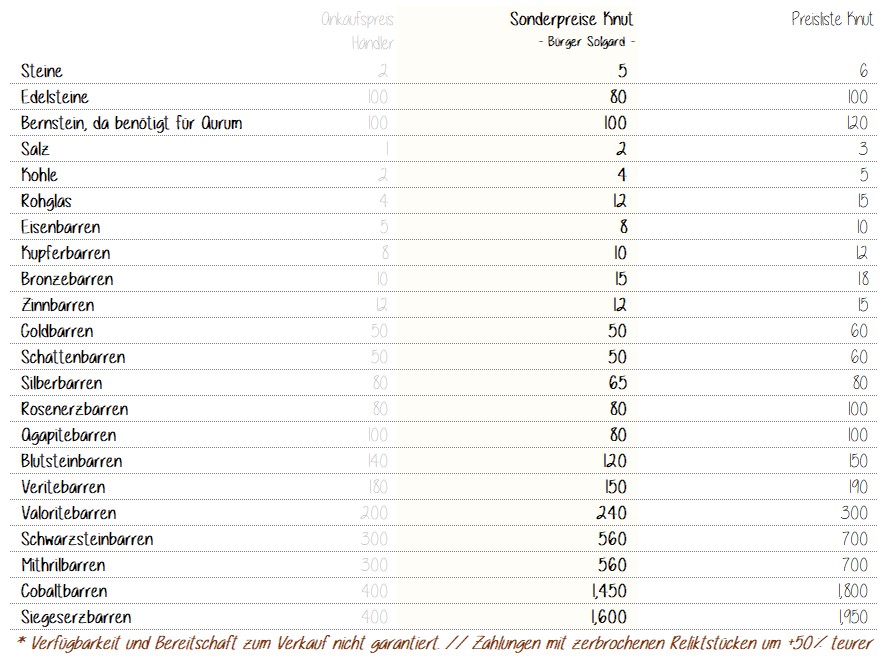The height and width of the screenshot is (664, 885).
Task: Click the "Steine" row label
Action: [42, 71]
